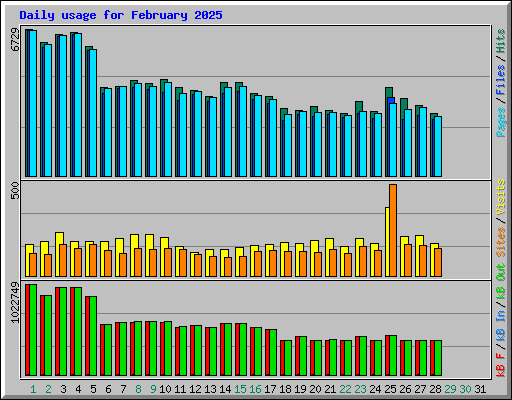The height and width of the screenshot is (400, 512).
Task: Click day 18 on the x-axis
Action: 285,389
